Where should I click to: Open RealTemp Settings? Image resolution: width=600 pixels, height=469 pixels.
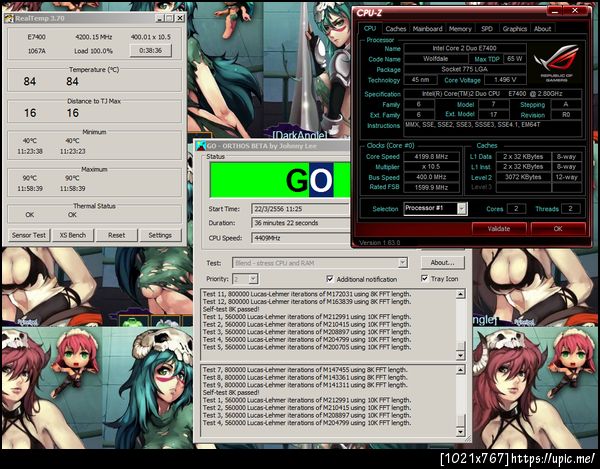160,235
